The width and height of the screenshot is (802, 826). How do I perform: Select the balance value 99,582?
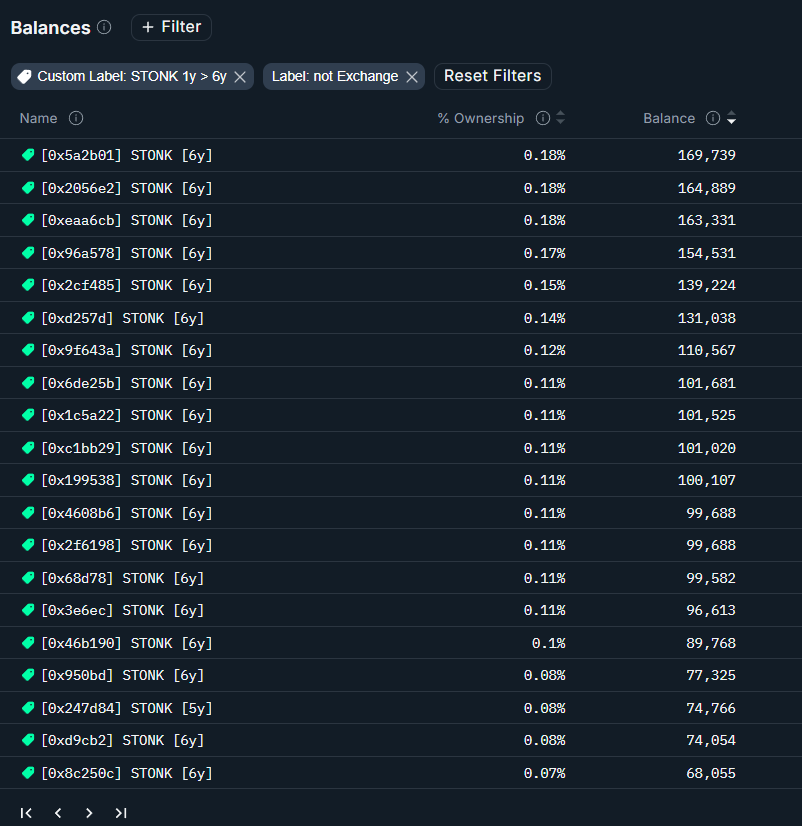(x=711, y=578)
